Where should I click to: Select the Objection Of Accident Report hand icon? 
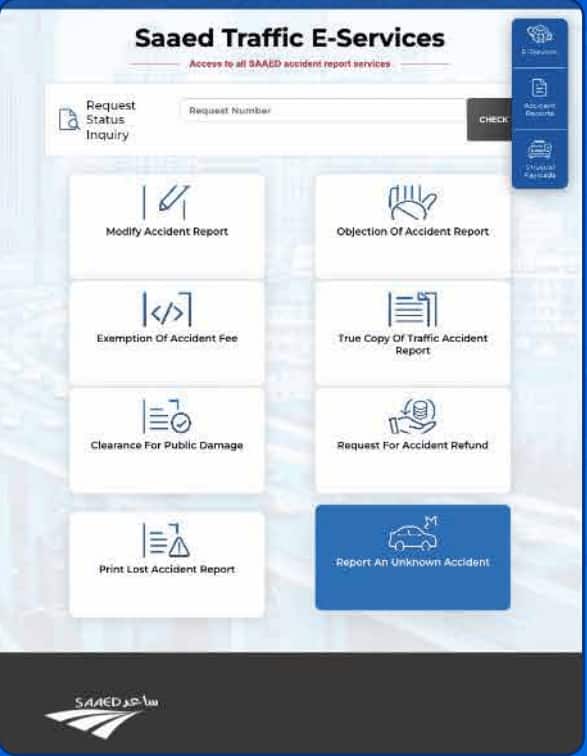[412, 202]
